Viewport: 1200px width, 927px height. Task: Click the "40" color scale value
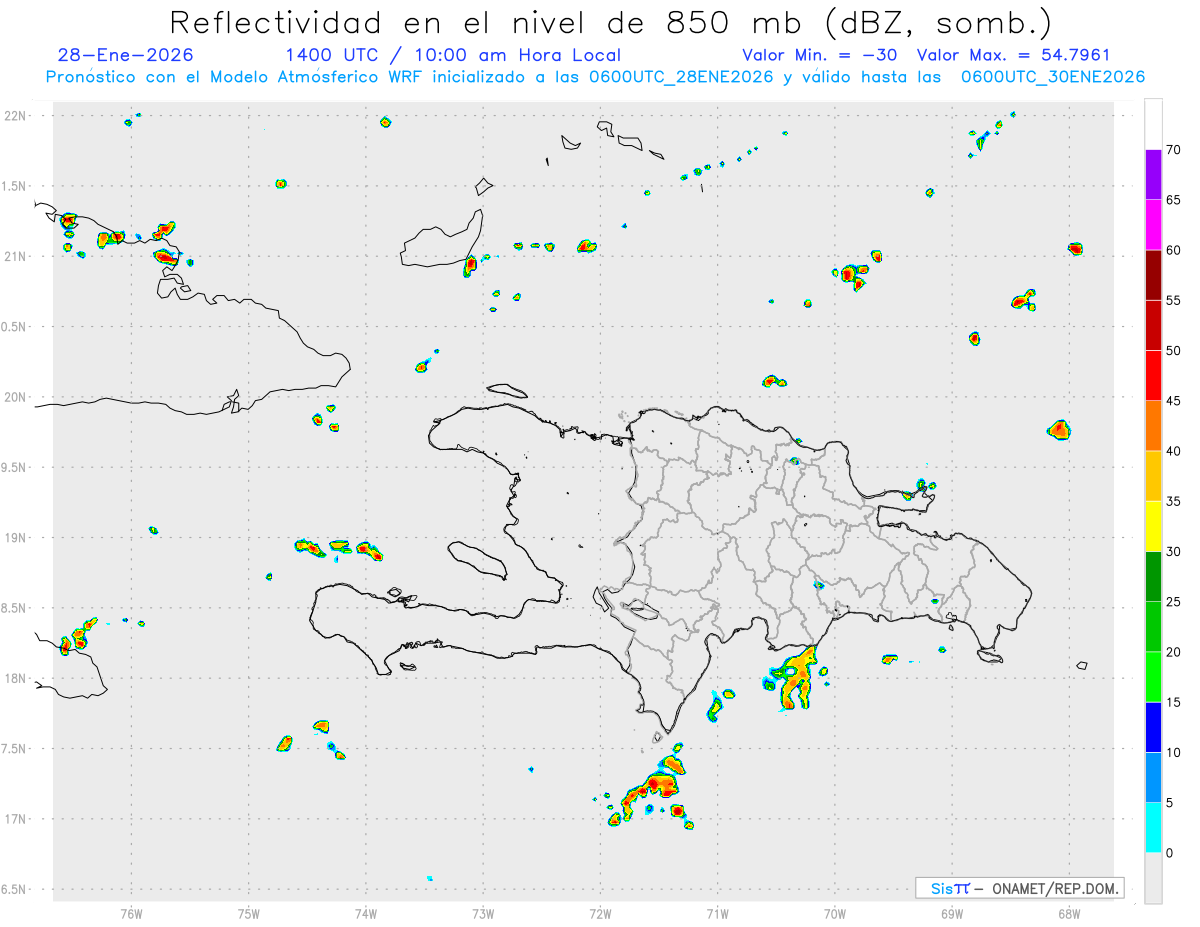click(1174, 451)
